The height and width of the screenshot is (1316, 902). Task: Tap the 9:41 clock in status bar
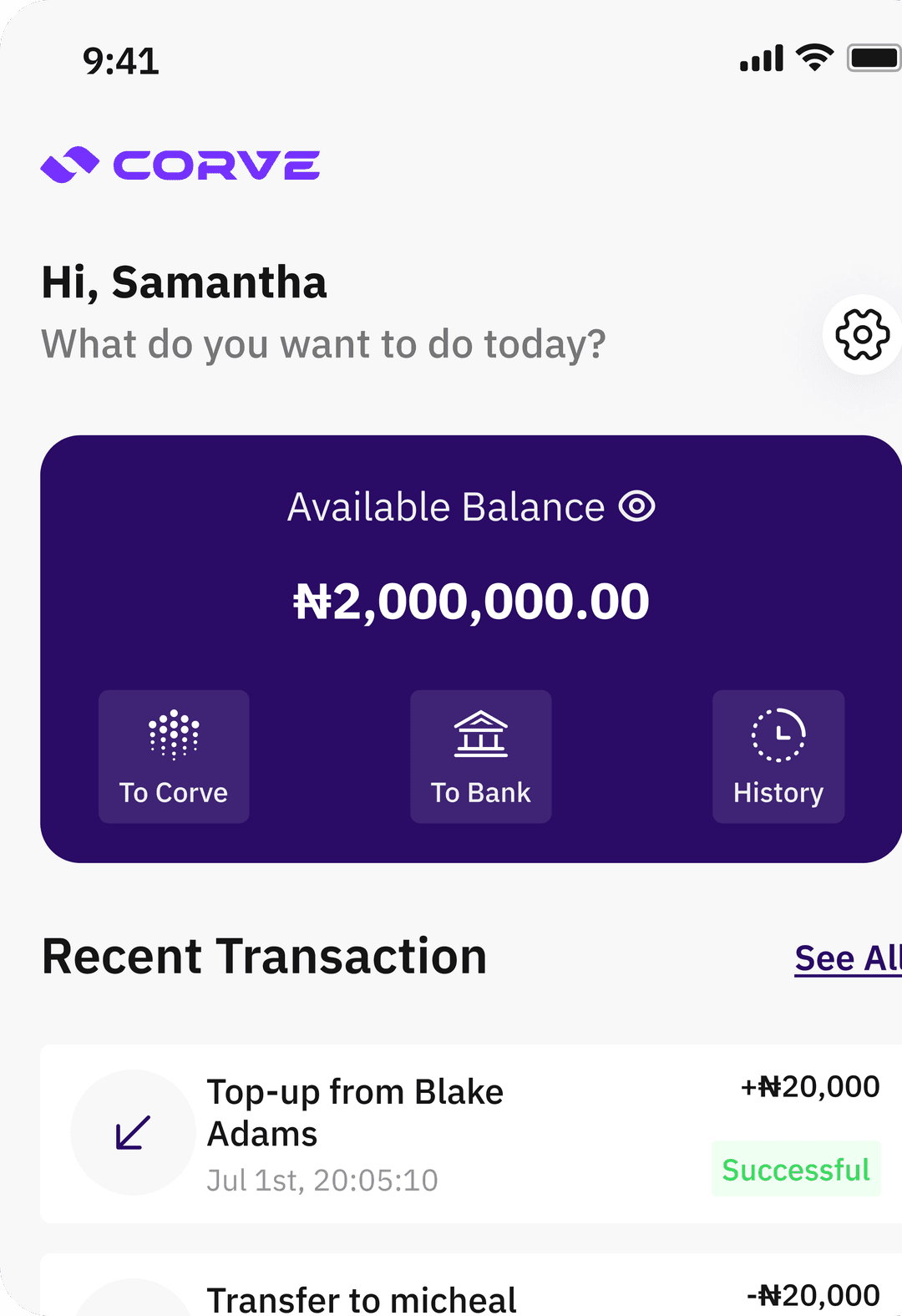point(121,61)
